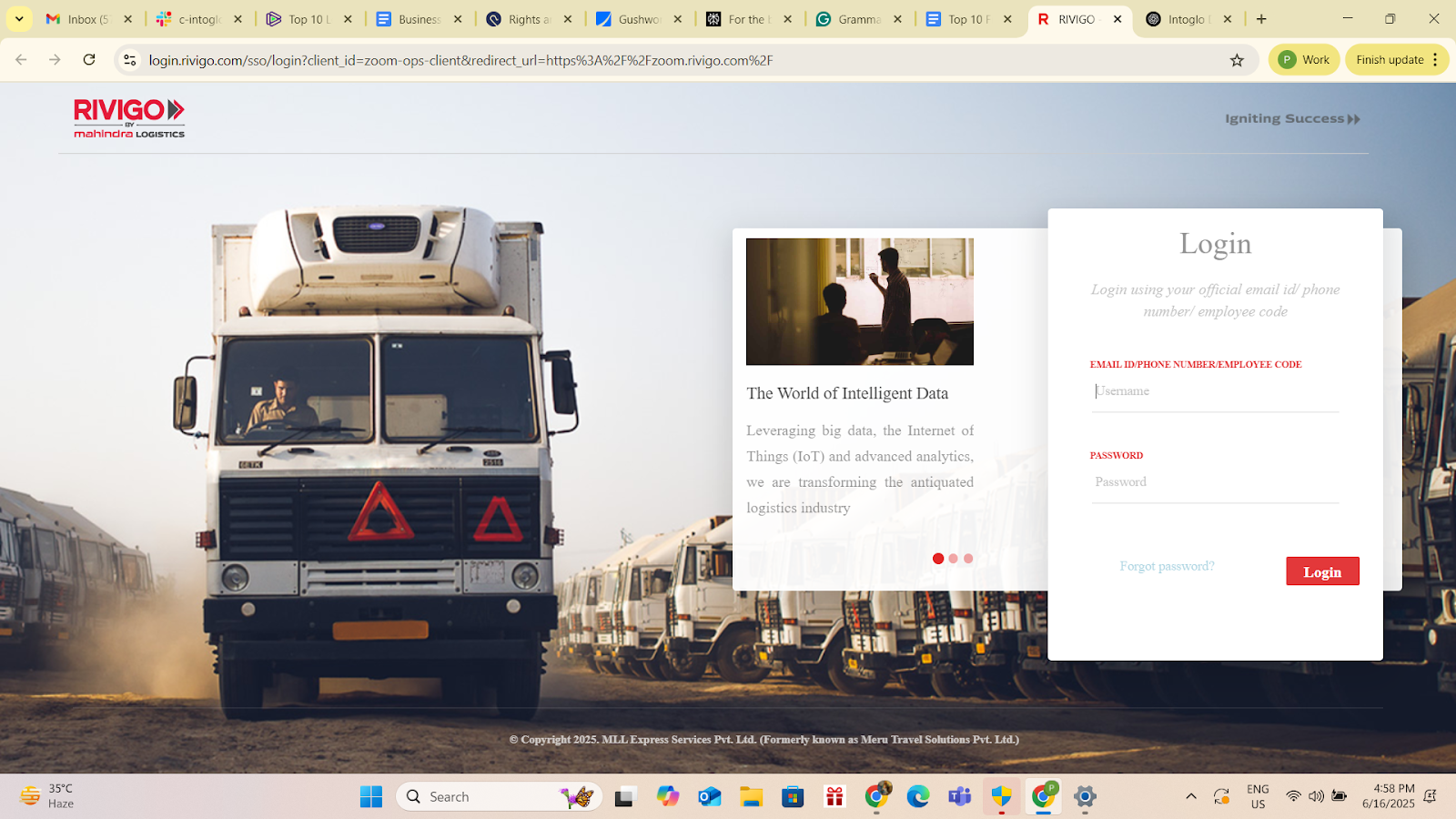Open volume control speaker icon
The image size is (1456, 819).
[1316, 796]
